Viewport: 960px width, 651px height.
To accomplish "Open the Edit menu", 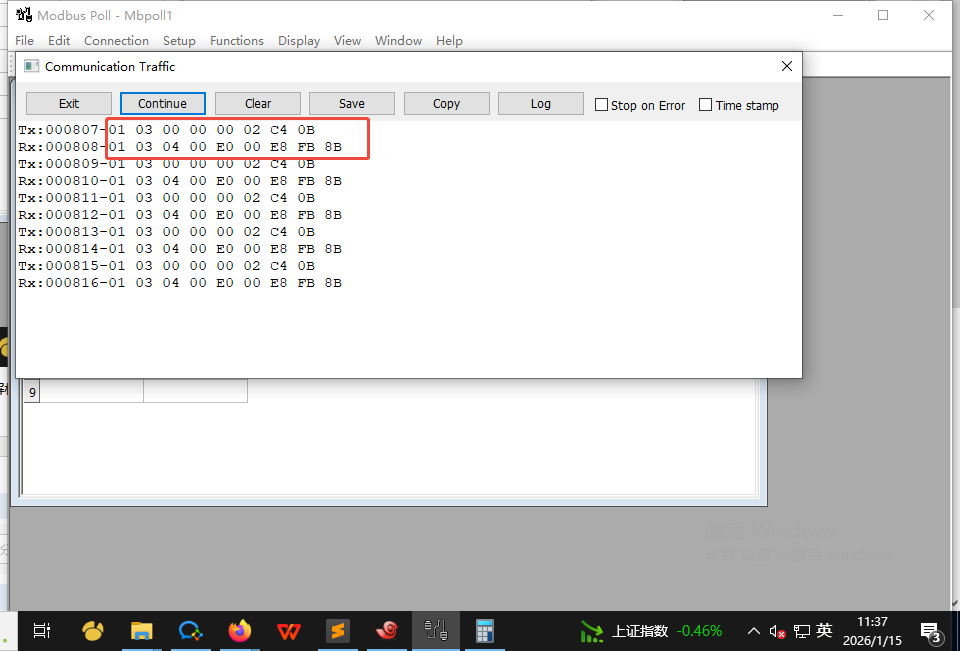I will coord(59,40).
